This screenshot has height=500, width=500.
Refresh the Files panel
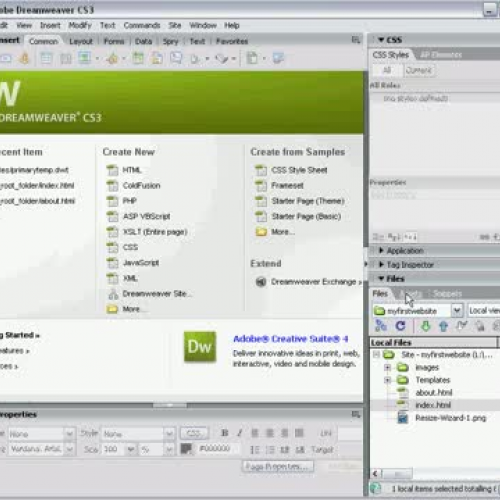[x=400, y=326]
